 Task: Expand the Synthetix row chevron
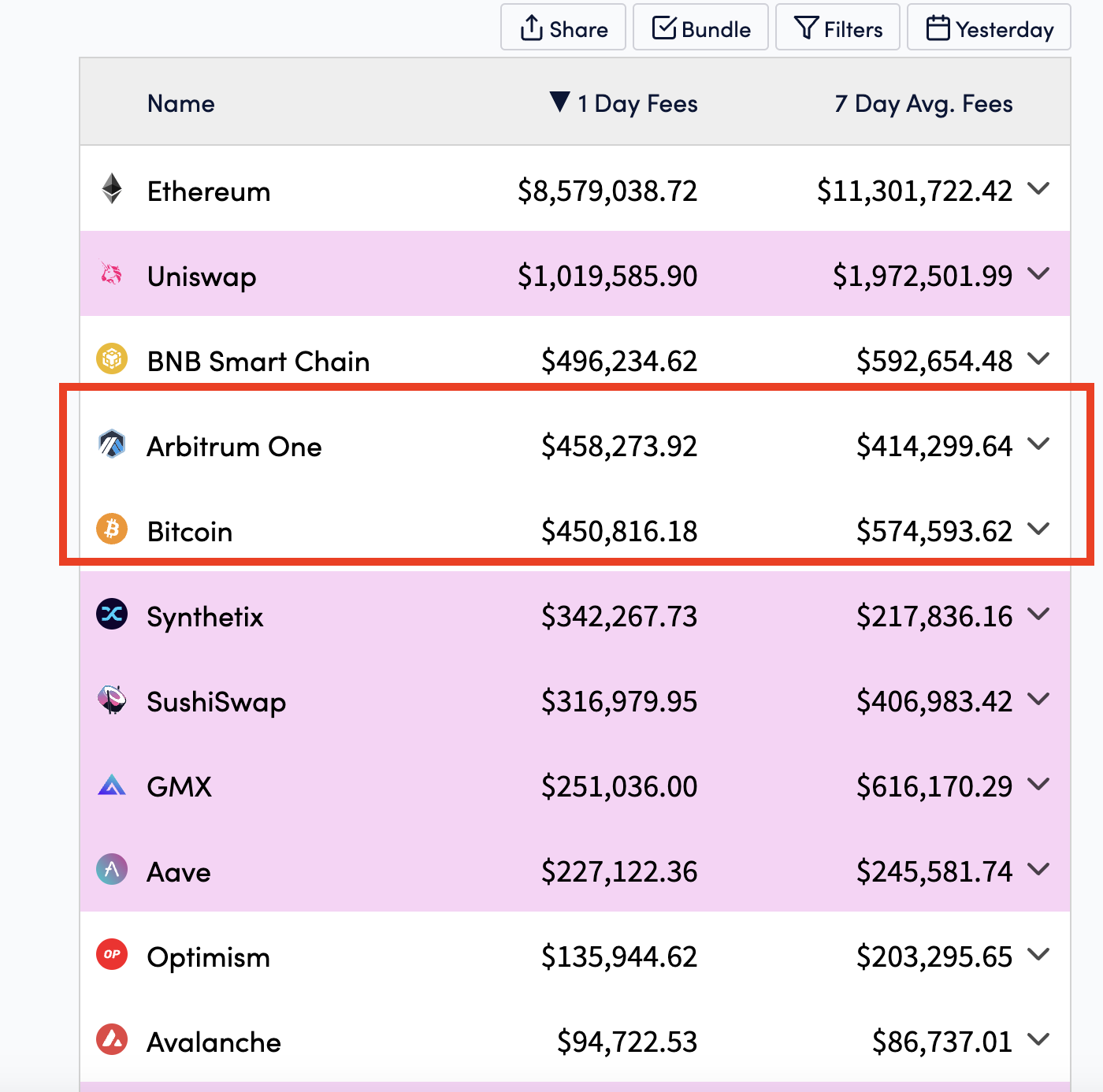click(x=1039, y=614)
